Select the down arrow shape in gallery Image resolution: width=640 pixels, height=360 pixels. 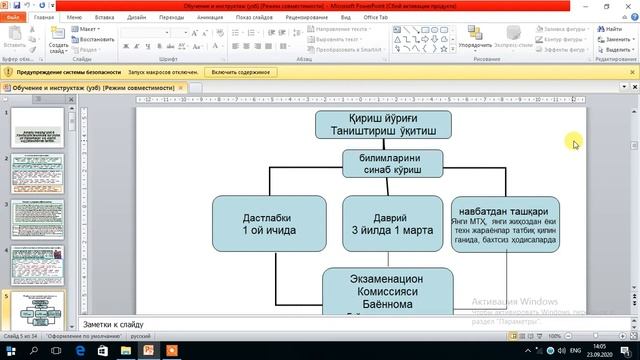click(x=435, y=40)
